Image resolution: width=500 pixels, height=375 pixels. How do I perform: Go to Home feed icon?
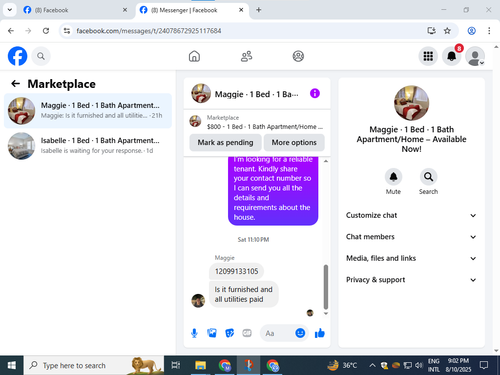tap(194, 56)
